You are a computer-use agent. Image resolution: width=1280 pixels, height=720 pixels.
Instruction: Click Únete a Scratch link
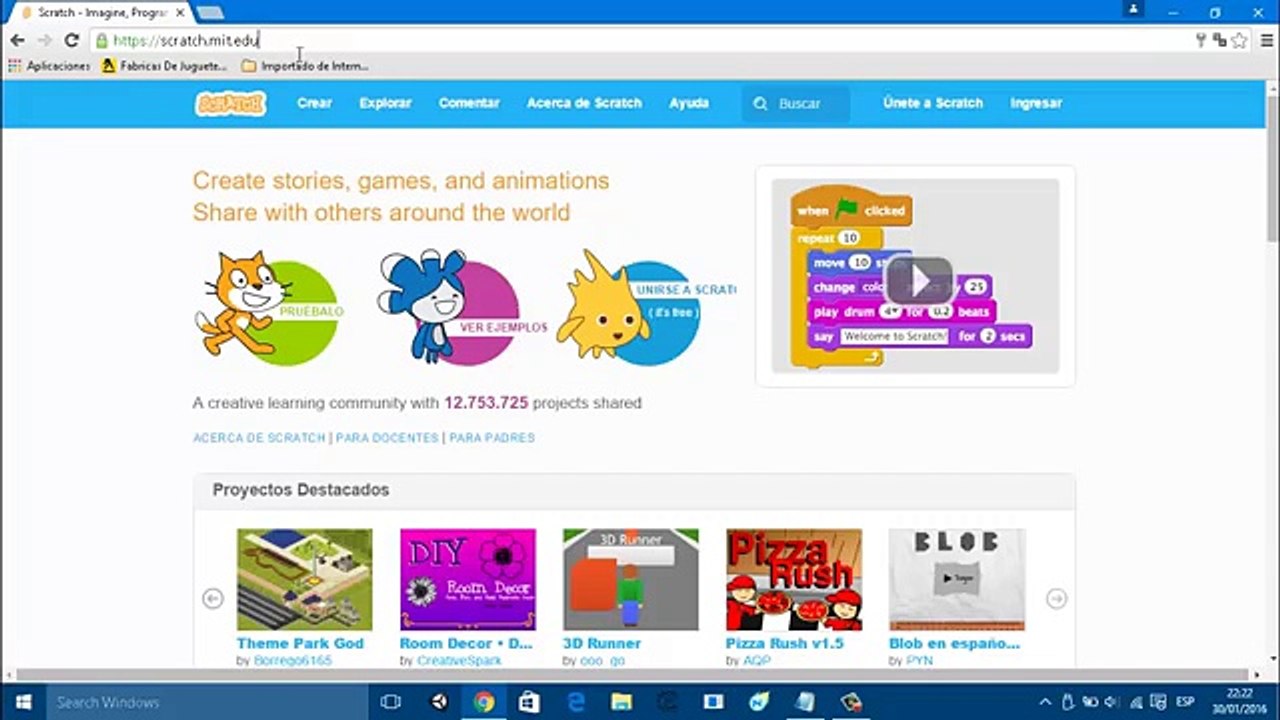(x=933, y=103)
